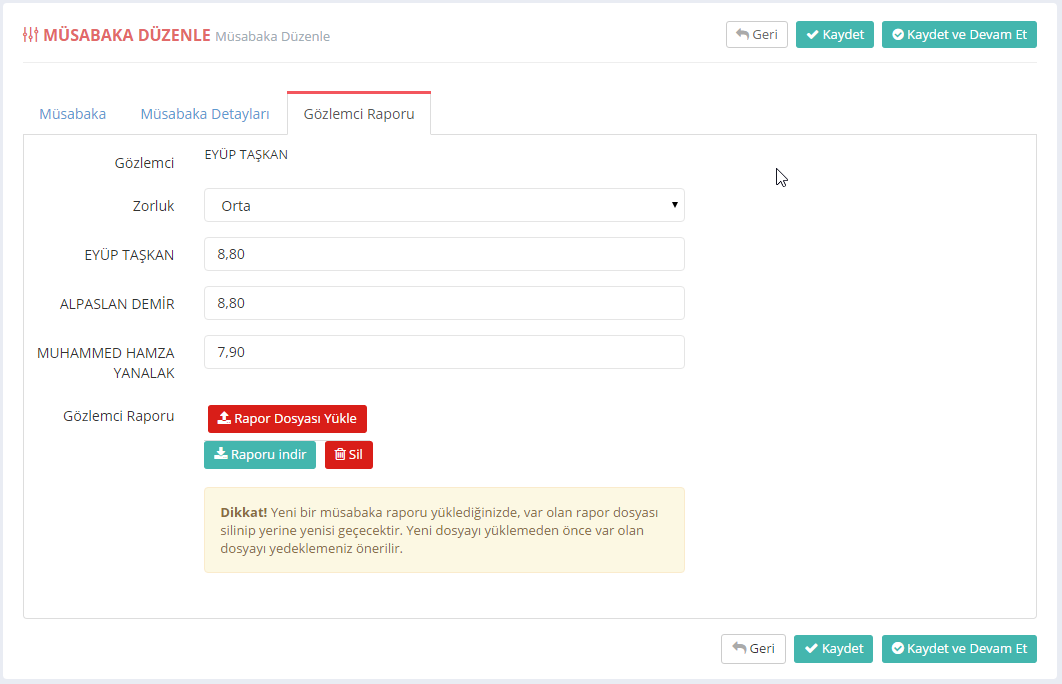The width and height of the screenshot is (1062, 684).
Task: Open the Zorluk dropdown showing Orta
Action: coord(444,206)
